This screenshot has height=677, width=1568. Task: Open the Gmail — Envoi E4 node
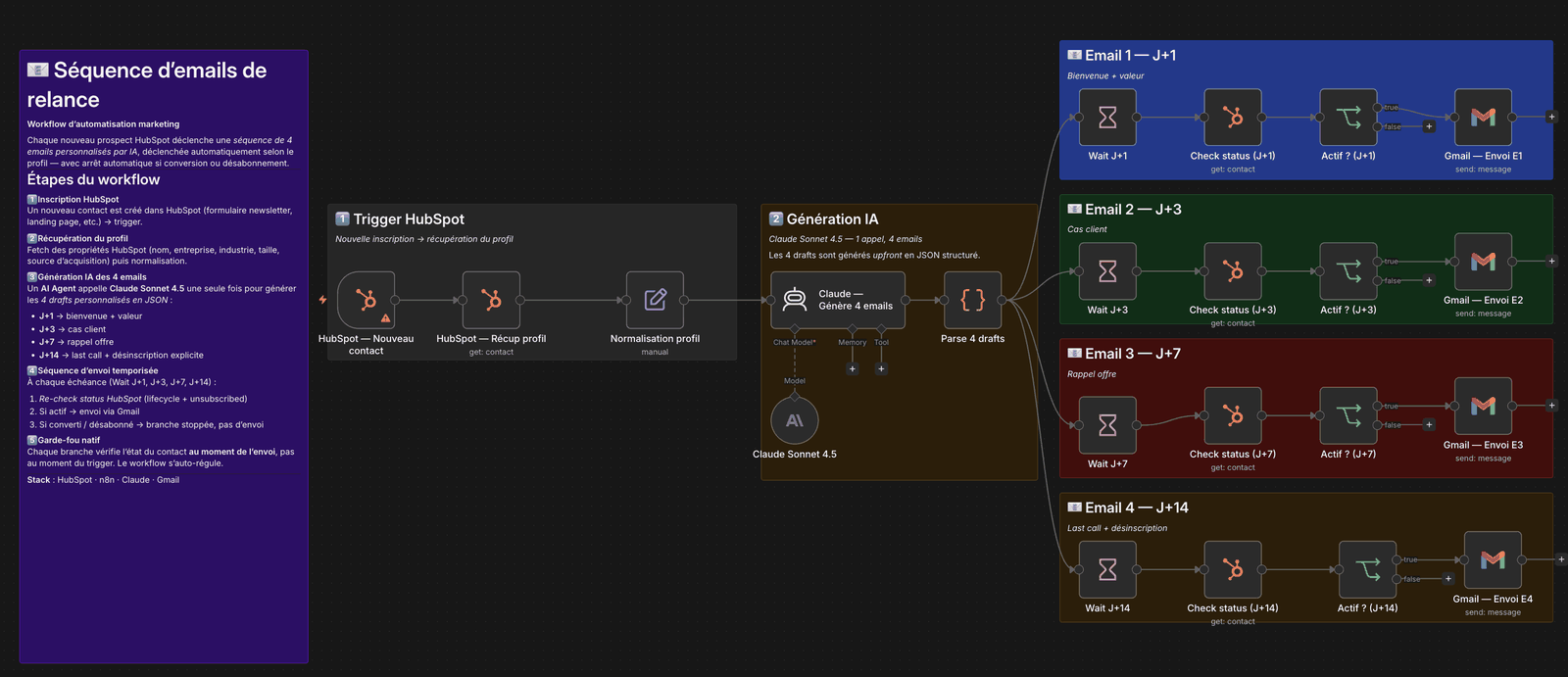click(1493, 560)
